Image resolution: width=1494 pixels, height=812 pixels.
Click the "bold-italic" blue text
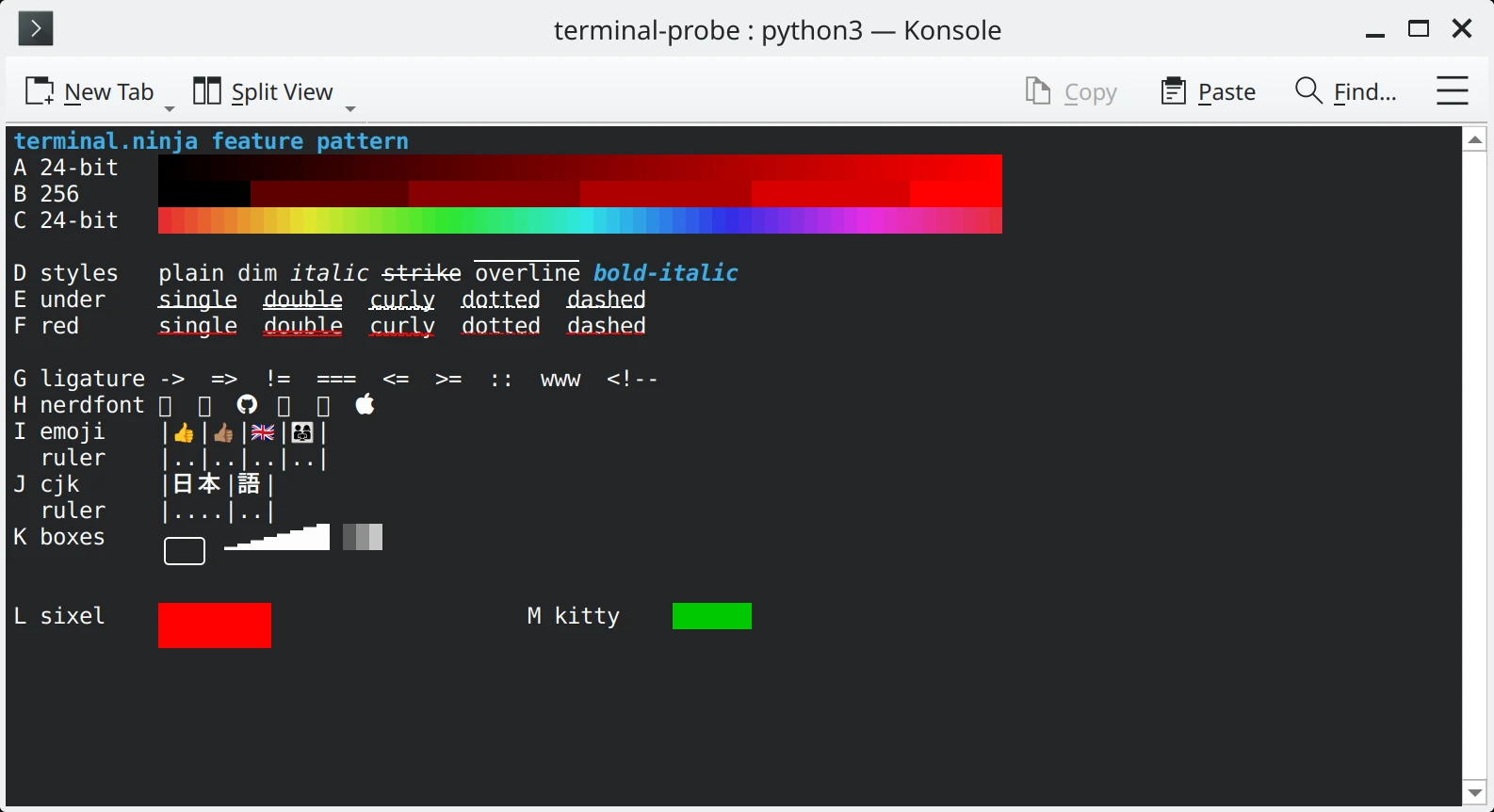point(666,273)
